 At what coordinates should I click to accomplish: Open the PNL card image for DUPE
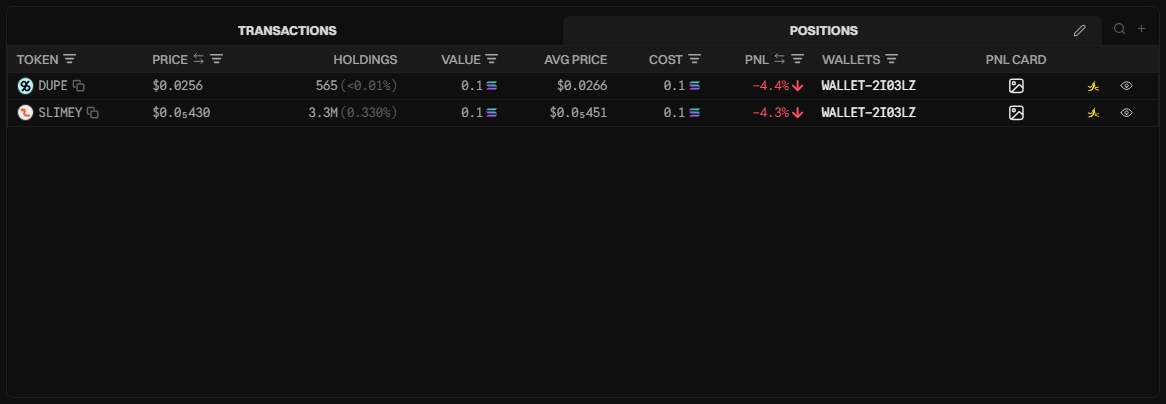1016,86
